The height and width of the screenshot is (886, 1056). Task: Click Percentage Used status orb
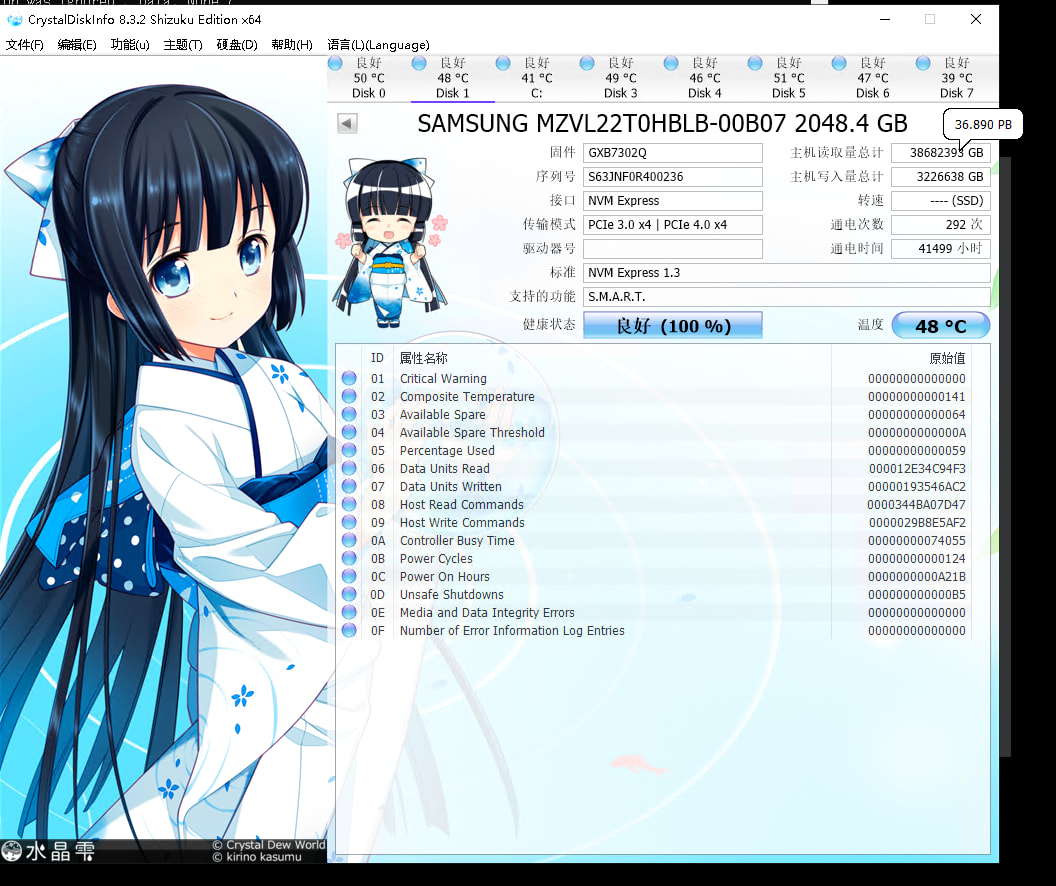[x=349, y=450]
